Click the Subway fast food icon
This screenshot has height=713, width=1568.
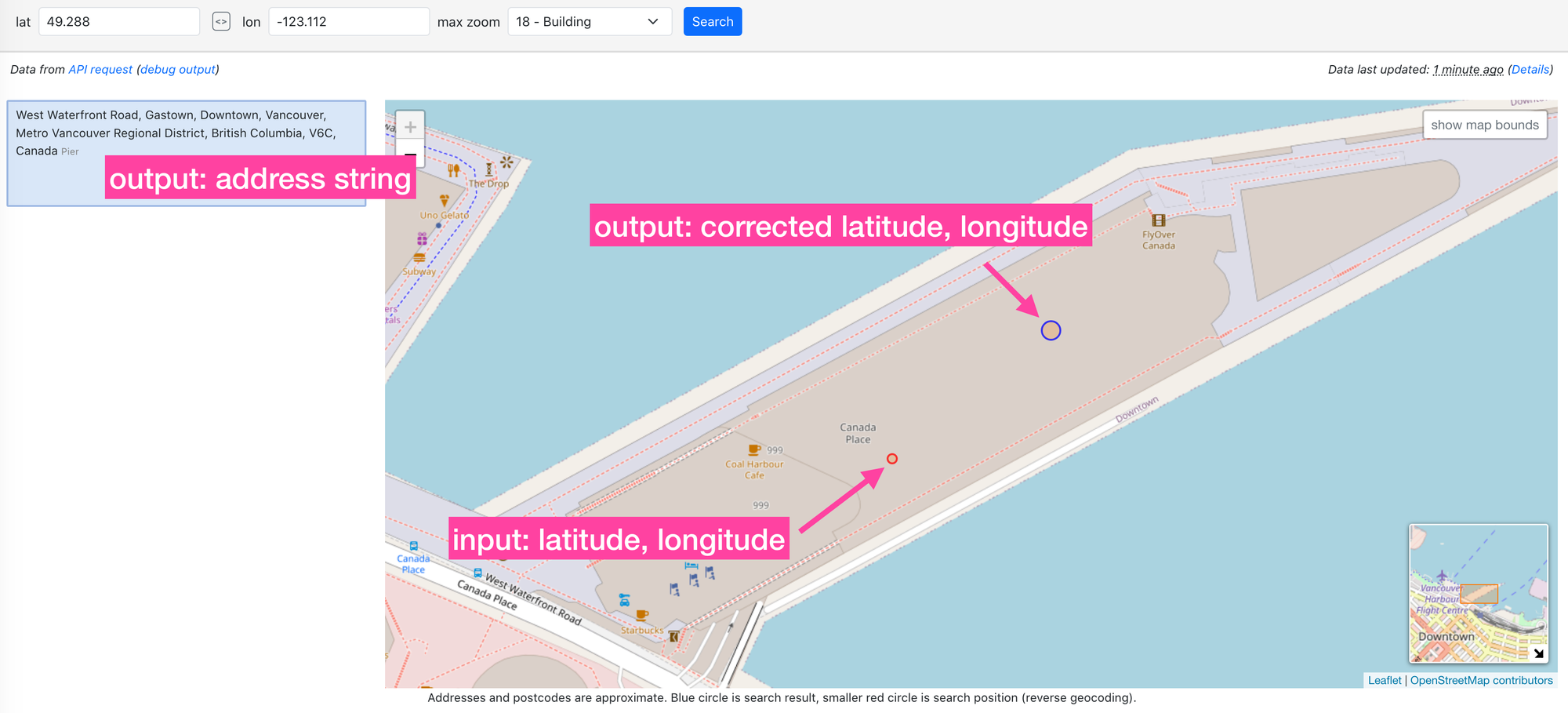(420, 256)
